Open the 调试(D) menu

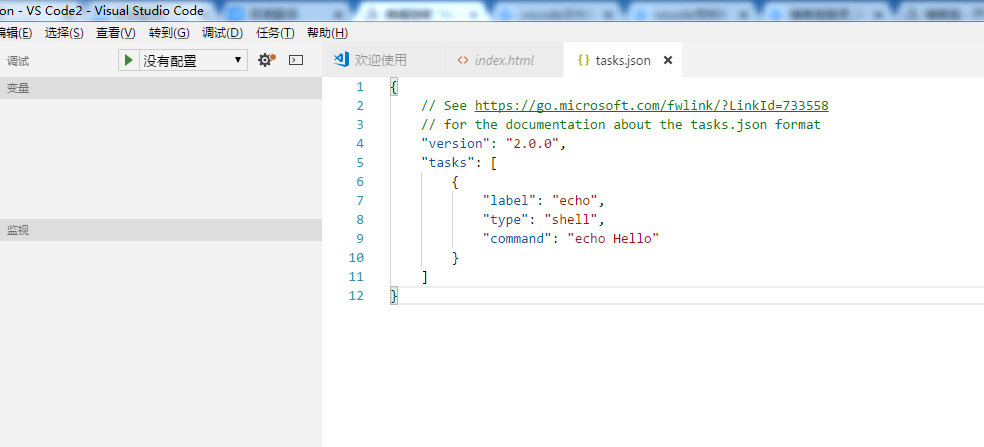(x=222, y=33)
